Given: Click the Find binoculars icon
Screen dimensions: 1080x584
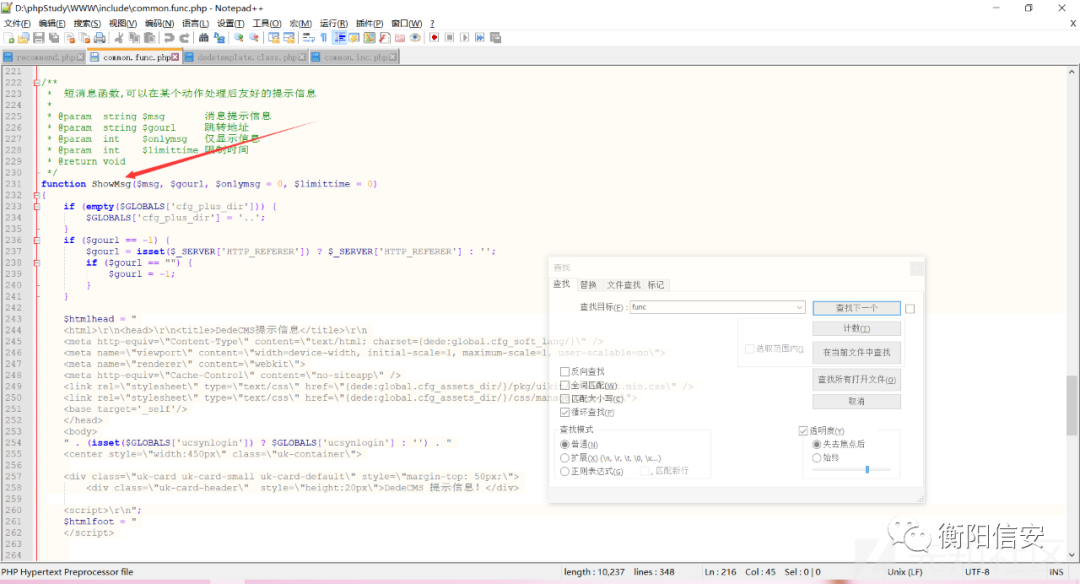Looking at the screenshot, I should coord(204,38).
